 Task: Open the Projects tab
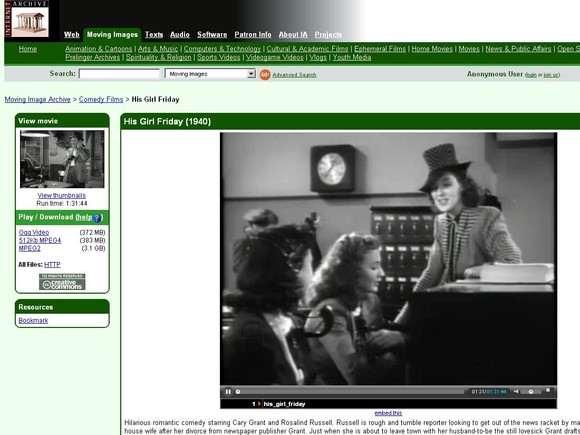point(328,34)
